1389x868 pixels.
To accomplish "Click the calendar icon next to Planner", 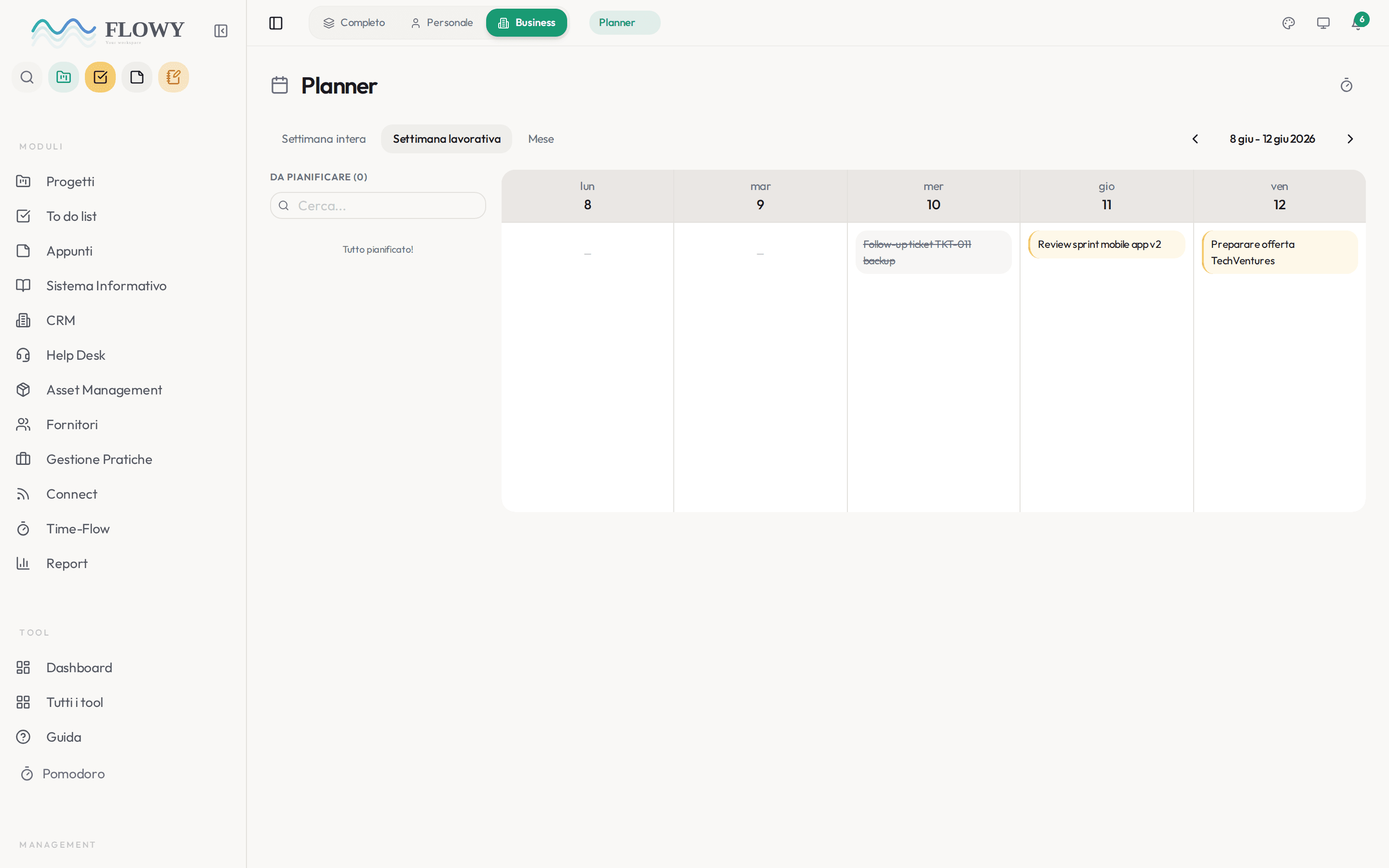I will coord(280,85).
